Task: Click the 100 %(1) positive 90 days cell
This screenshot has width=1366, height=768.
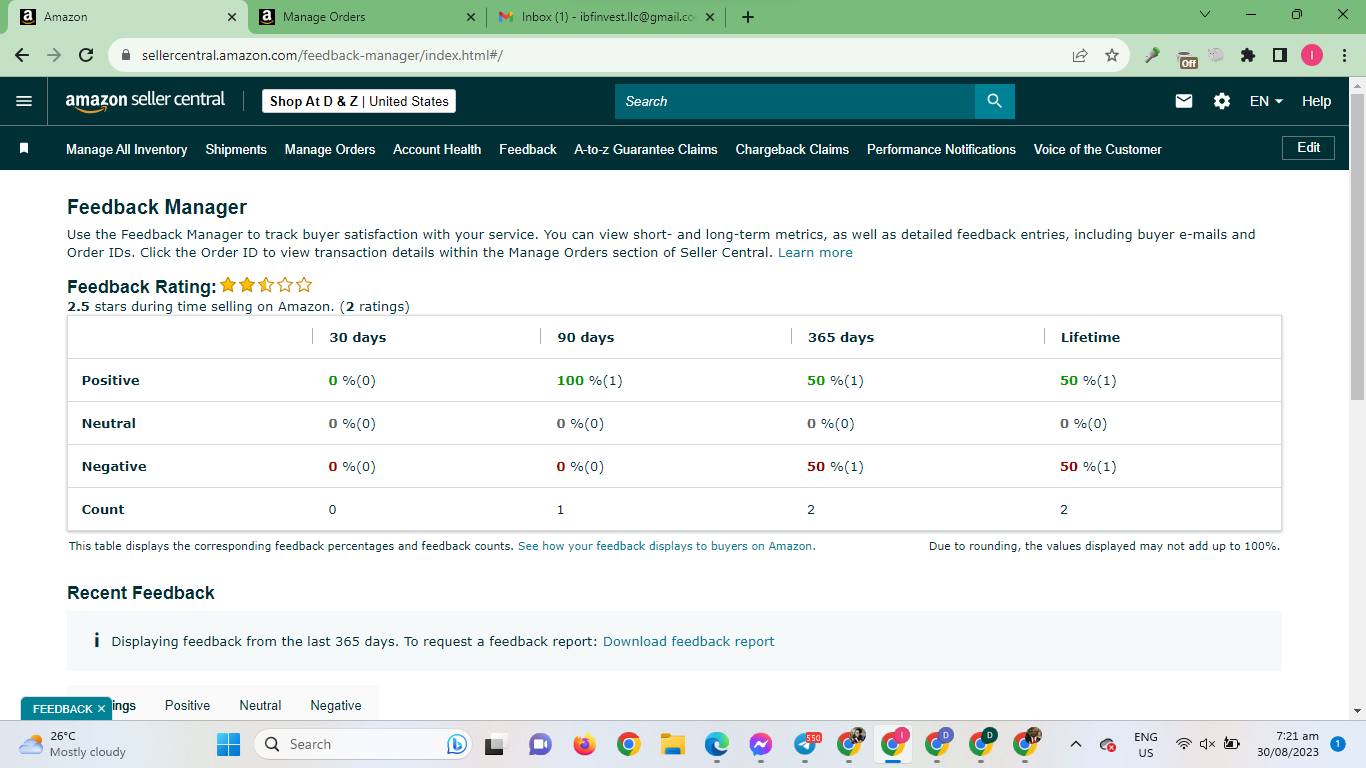Action: coord(590,380)
